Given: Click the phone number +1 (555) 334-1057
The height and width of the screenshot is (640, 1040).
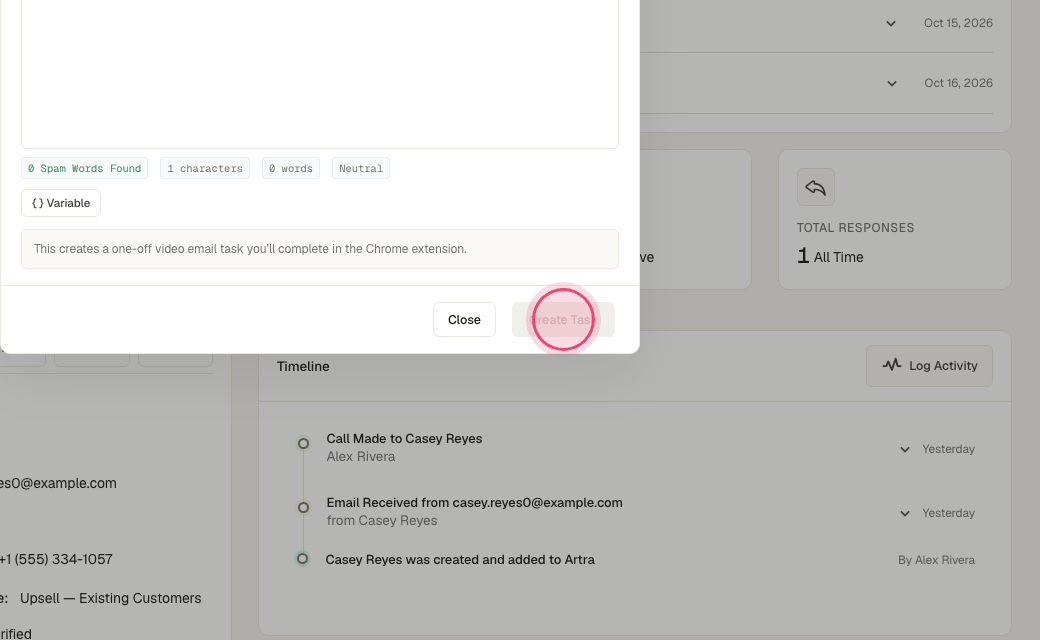Looking at the screenshot, I should click(56, 559).
